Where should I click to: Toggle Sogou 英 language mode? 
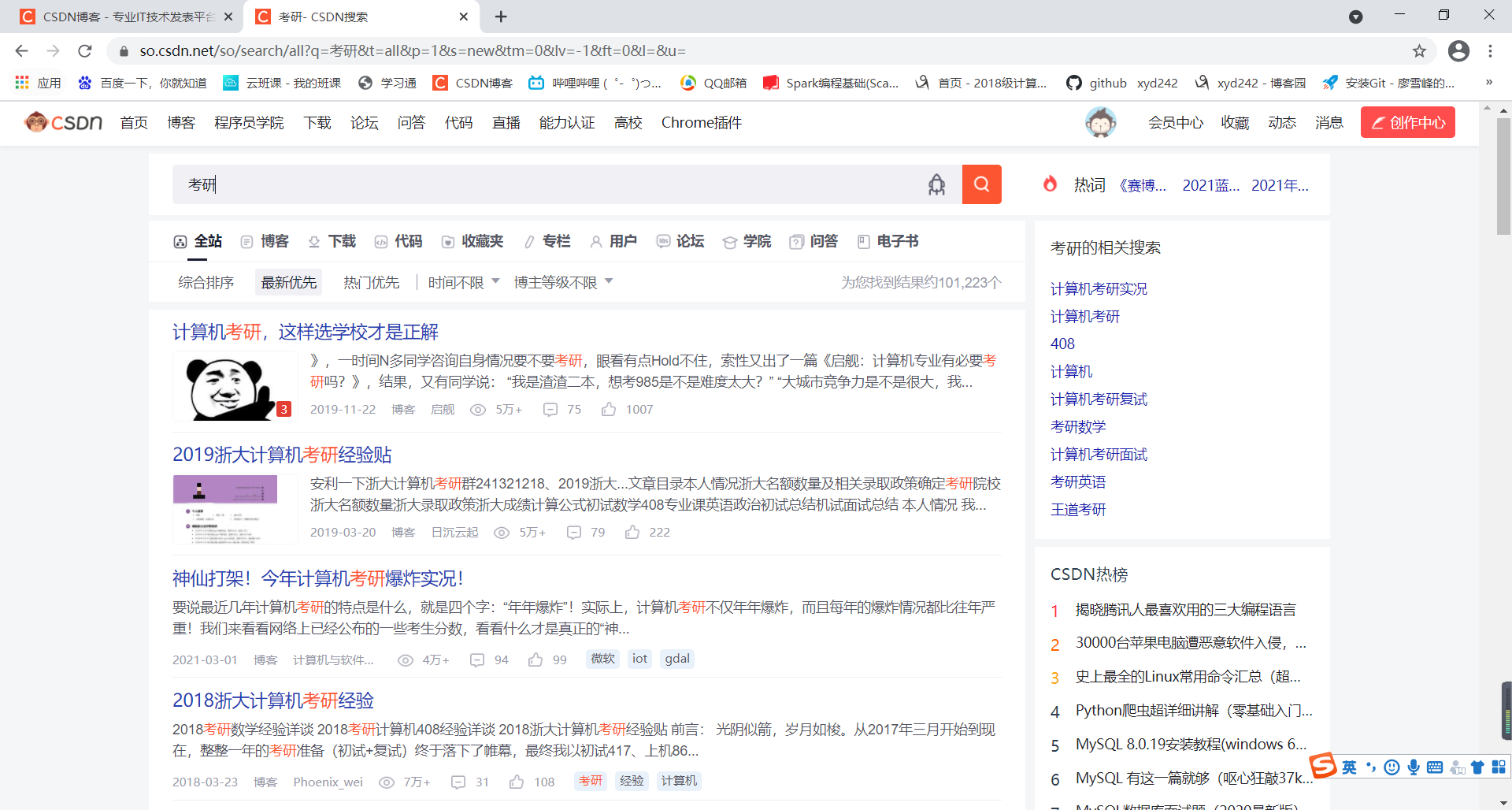(1350, 767)
